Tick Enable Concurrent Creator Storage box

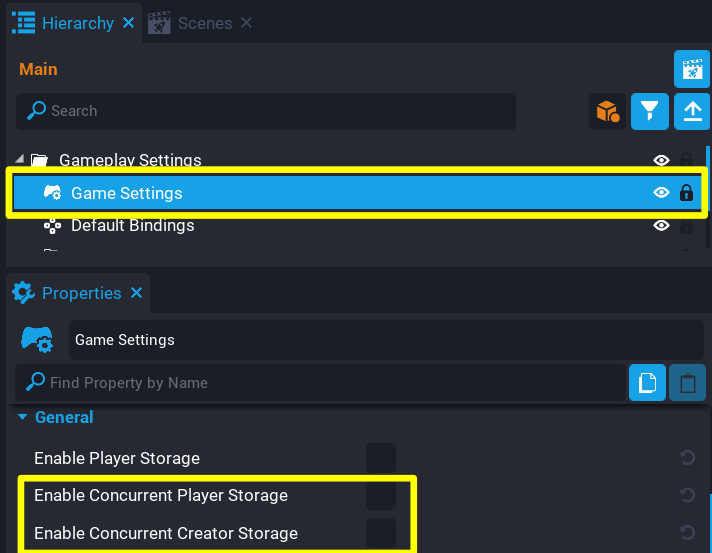pyautogui.click(x=380, y=533)
